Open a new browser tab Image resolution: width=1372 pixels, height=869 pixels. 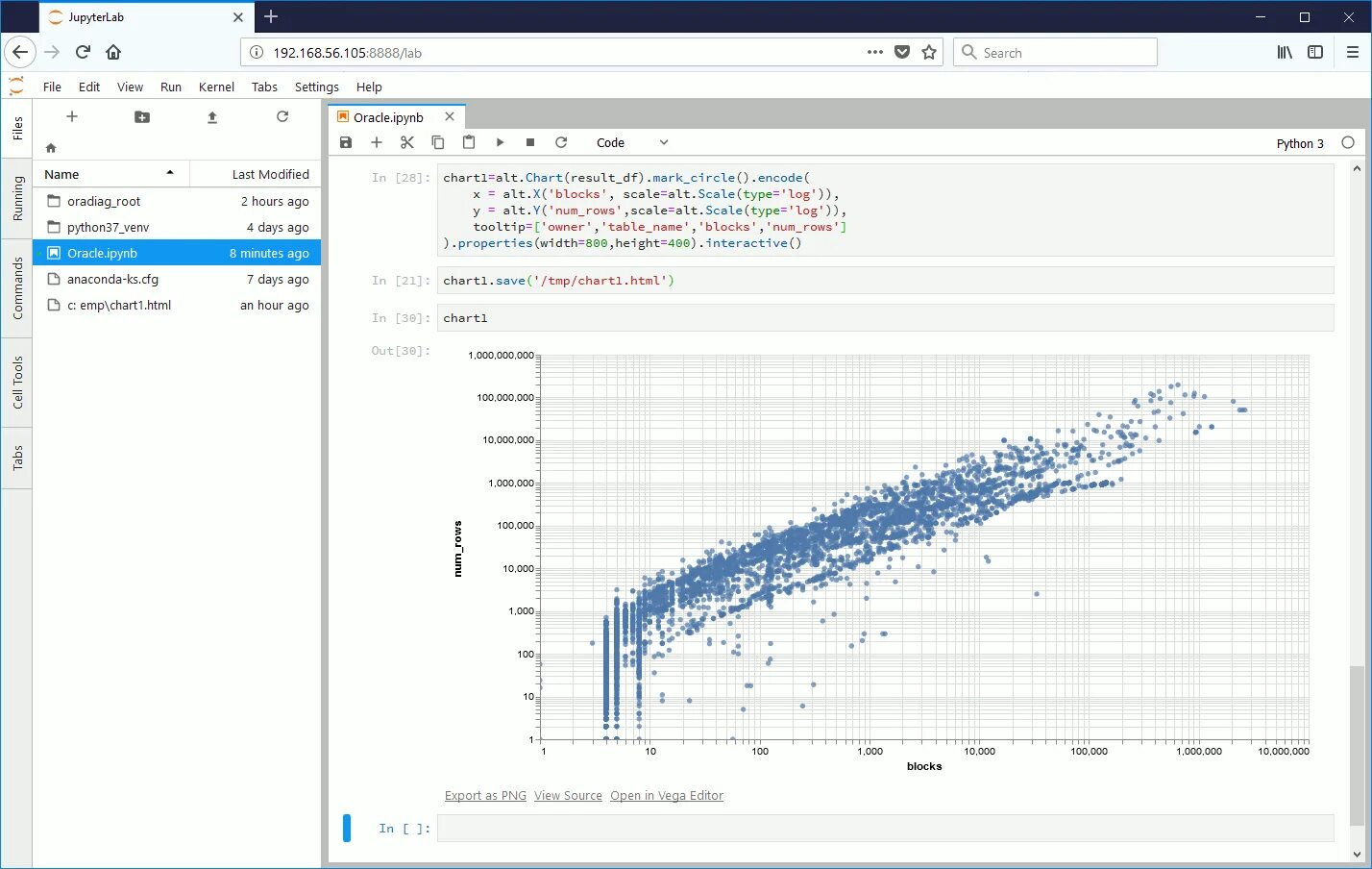point(271,16)
